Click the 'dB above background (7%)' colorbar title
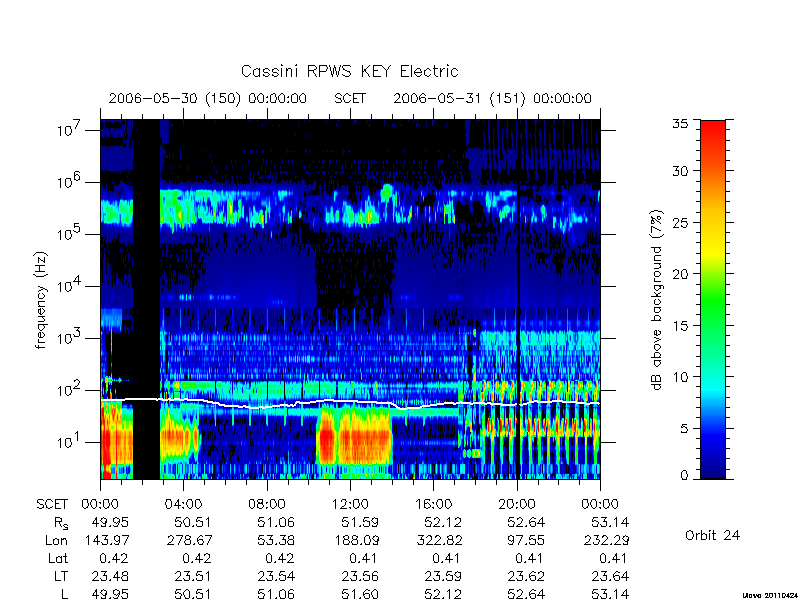This screenshot has height=600, width=800. tap(657, 300)
